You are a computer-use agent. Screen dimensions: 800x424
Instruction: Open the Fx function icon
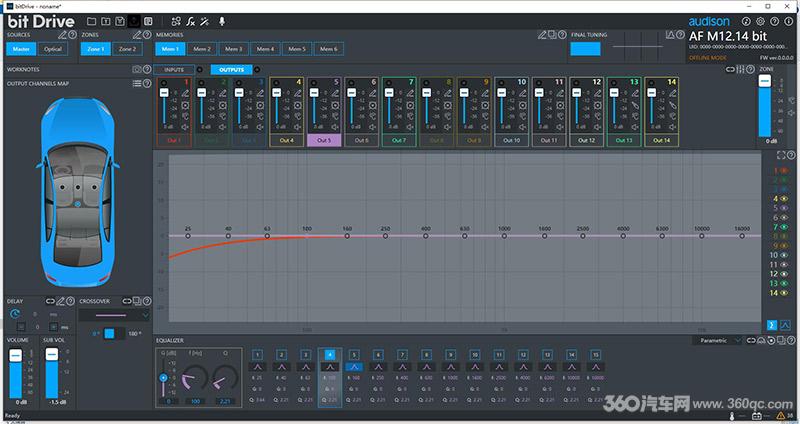190,21
